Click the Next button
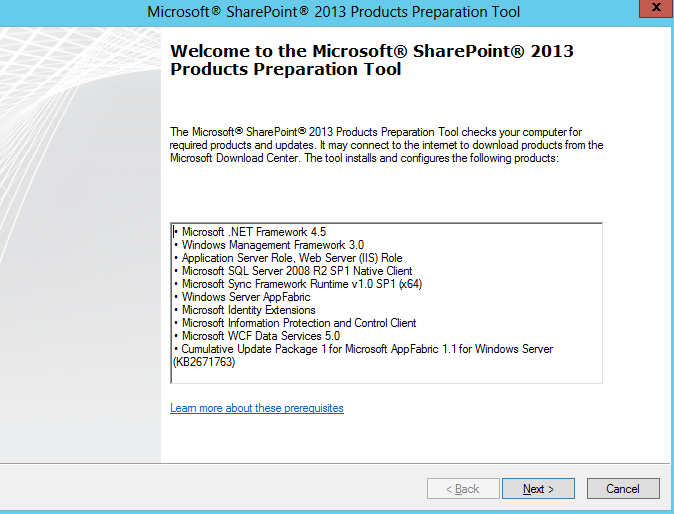 [x=538, y=489]
